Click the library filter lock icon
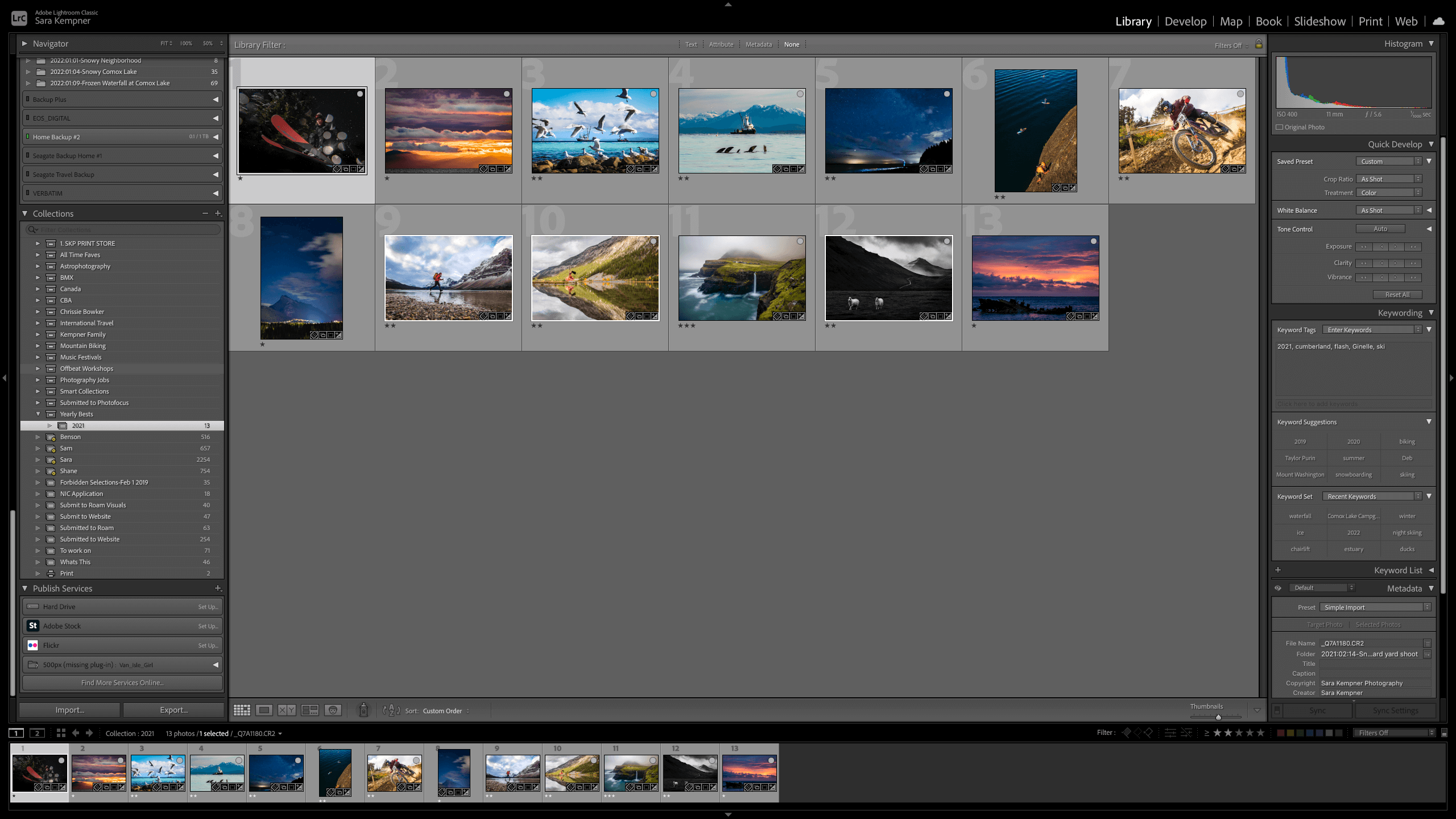Image resolution: width=1456 pixels, height=819 pixels. coord(1259,44)
